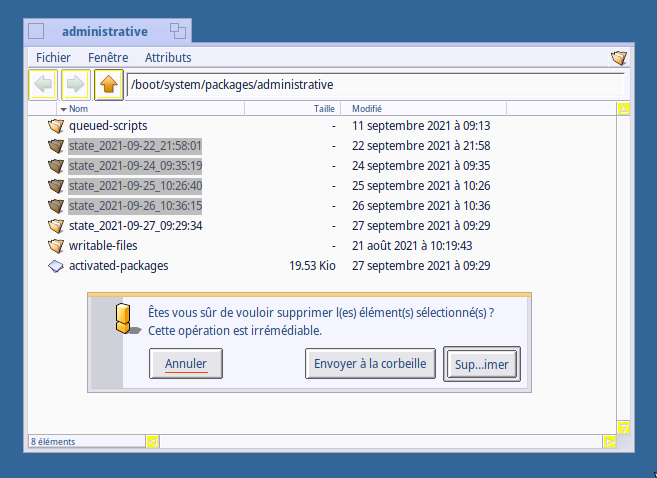Click the zoom box in the title tab

point(178,31)
